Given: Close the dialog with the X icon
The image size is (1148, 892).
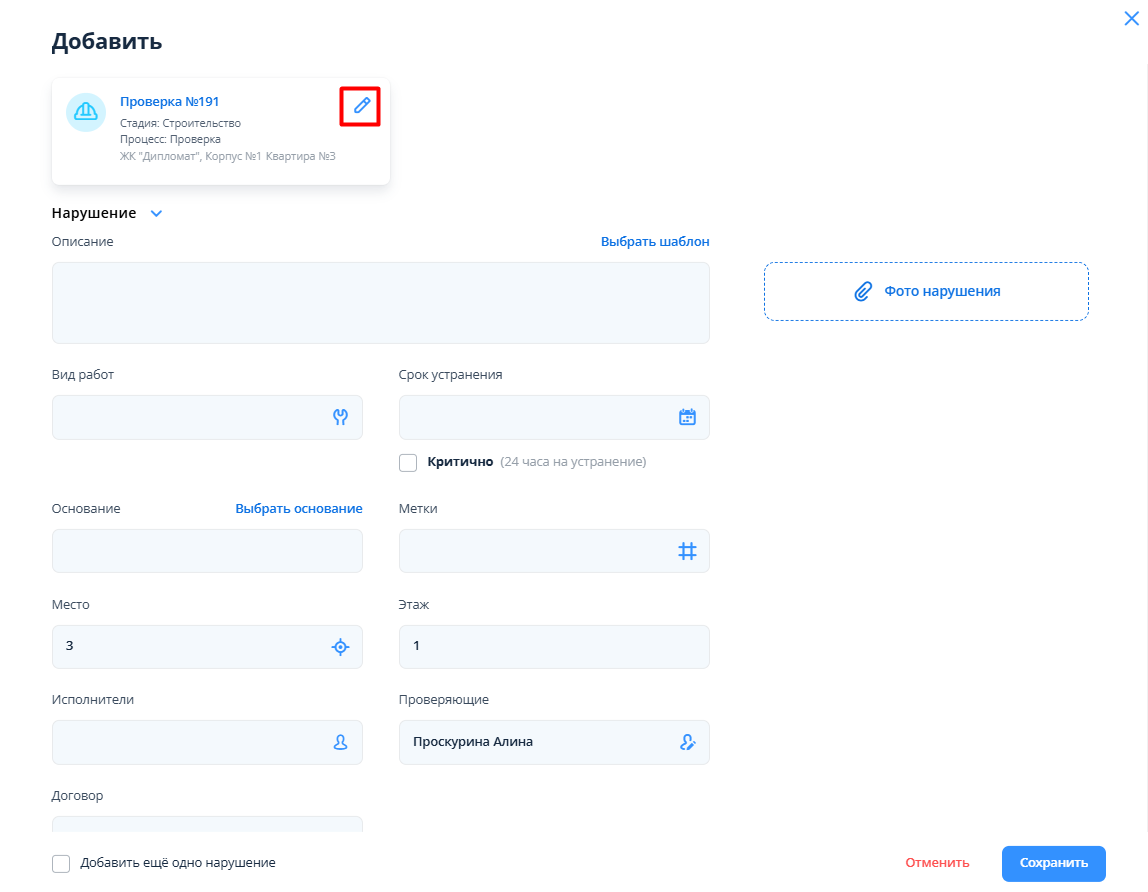Looking at the screenshot, I should click(x=1131, y=18).
